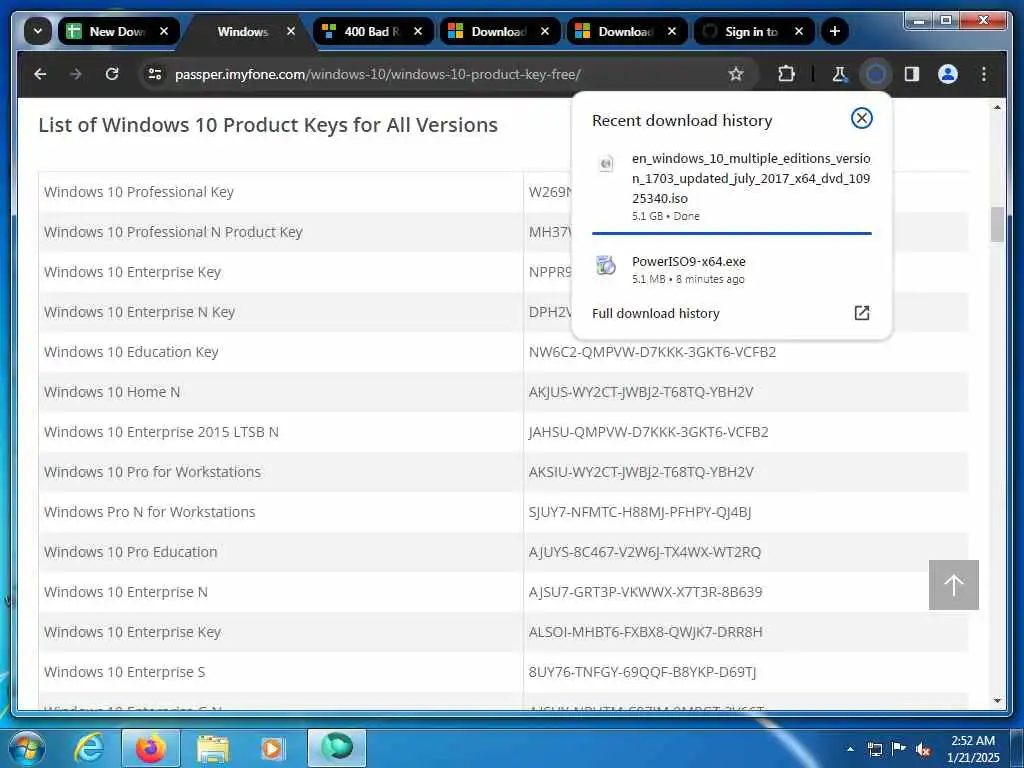Close the Windows tab
The width and height of the screenshot is (1024, 768).
coord(291,31)
